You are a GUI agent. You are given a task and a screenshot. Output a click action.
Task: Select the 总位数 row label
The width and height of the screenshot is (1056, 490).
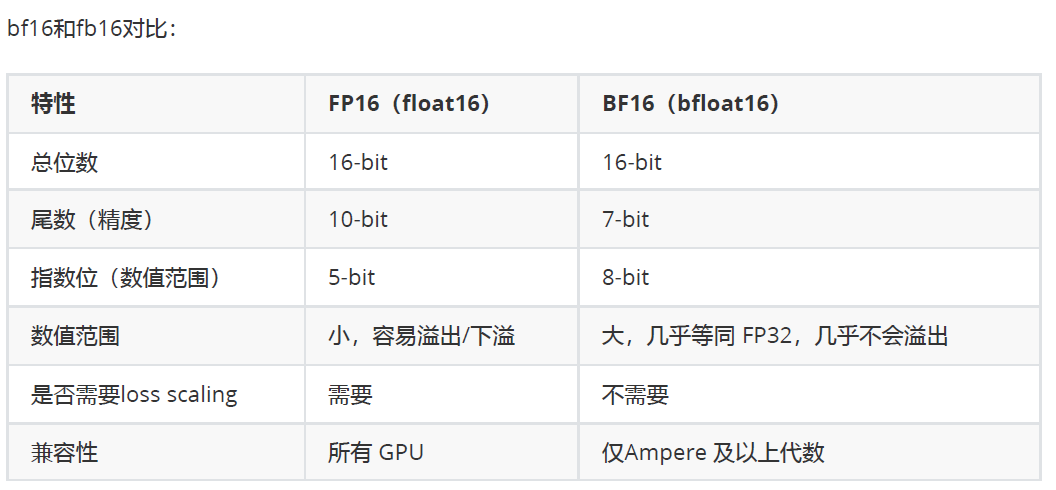click(x=156, y=162)
